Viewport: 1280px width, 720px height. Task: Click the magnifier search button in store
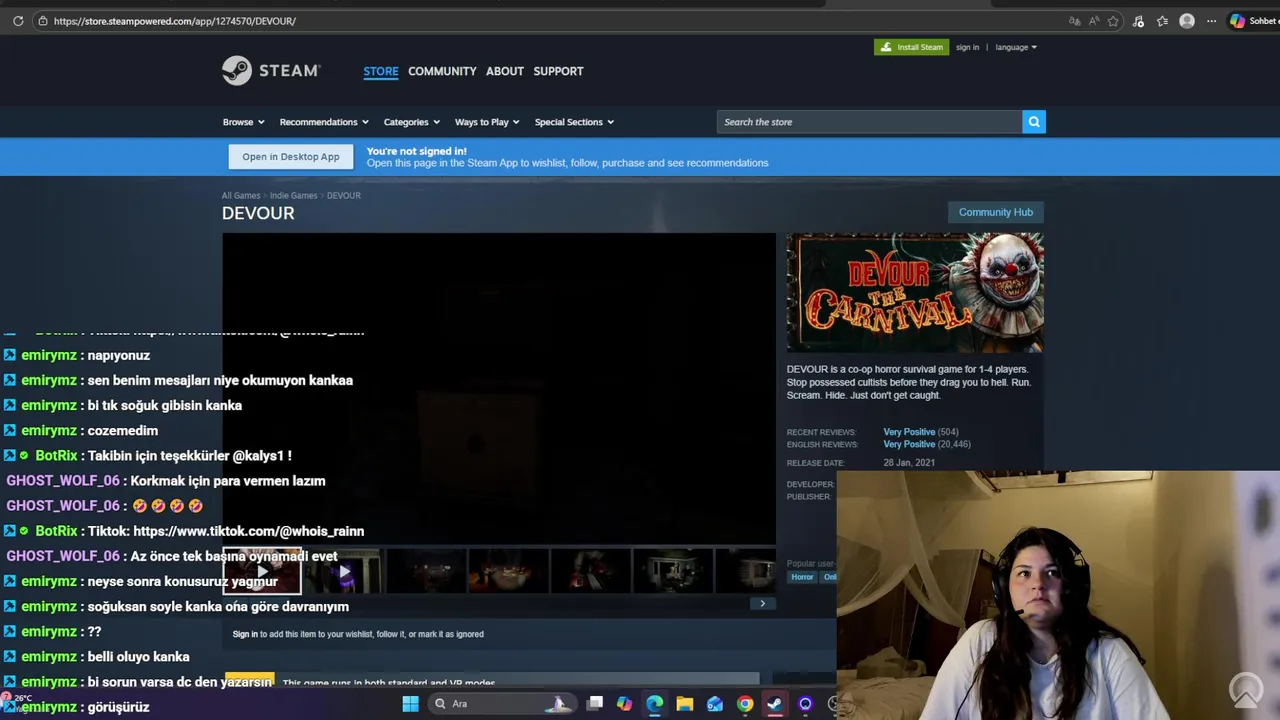1034,122
